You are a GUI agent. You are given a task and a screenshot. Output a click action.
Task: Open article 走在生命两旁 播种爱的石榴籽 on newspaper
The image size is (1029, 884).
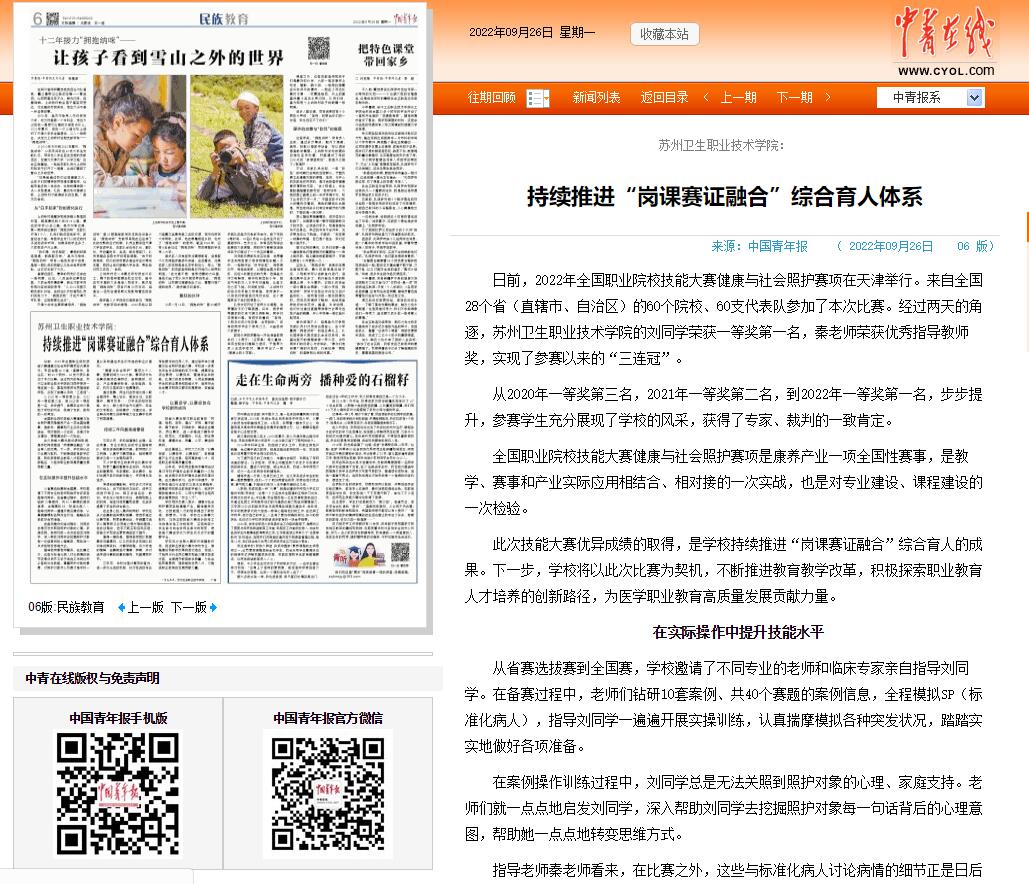click(322, 380)
